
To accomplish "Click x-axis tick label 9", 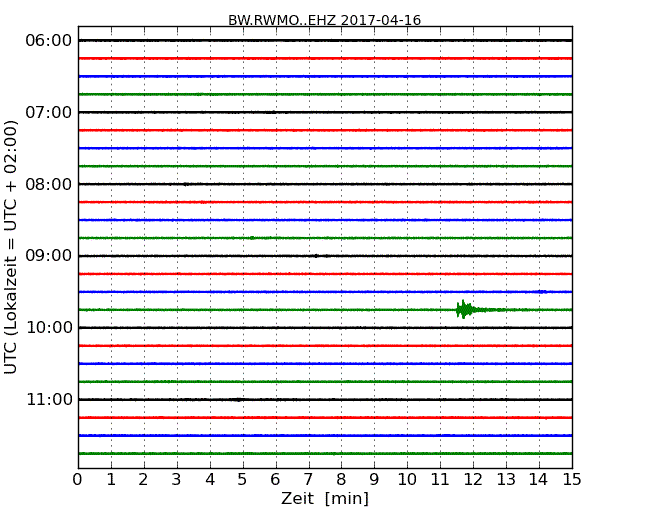I will click(374, 480).
